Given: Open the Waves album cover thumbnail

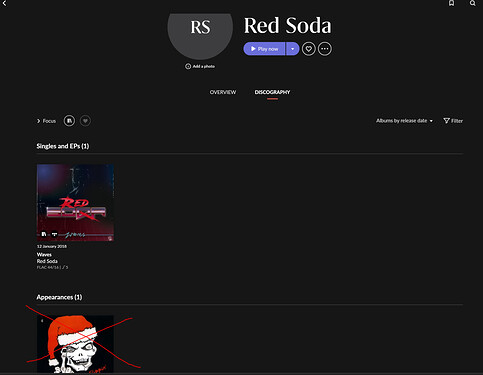Looking at the screenshot, I should (75, 202).
